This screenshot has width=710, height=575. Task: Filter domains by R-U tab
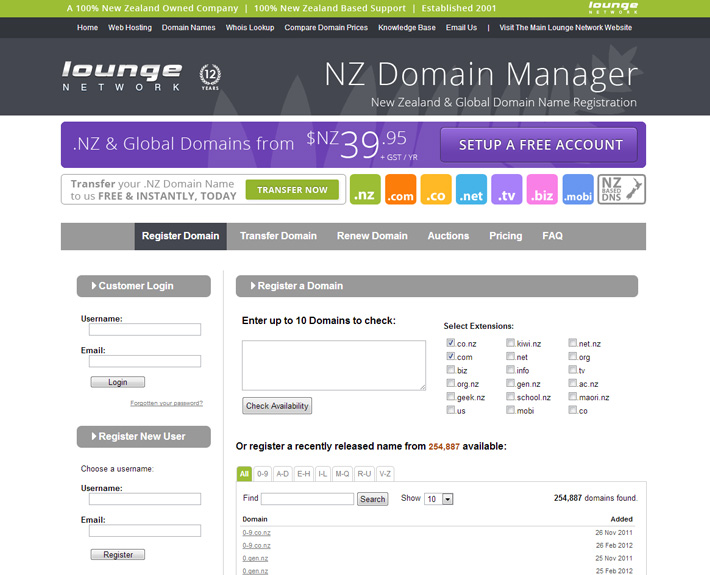pos(365,474)
